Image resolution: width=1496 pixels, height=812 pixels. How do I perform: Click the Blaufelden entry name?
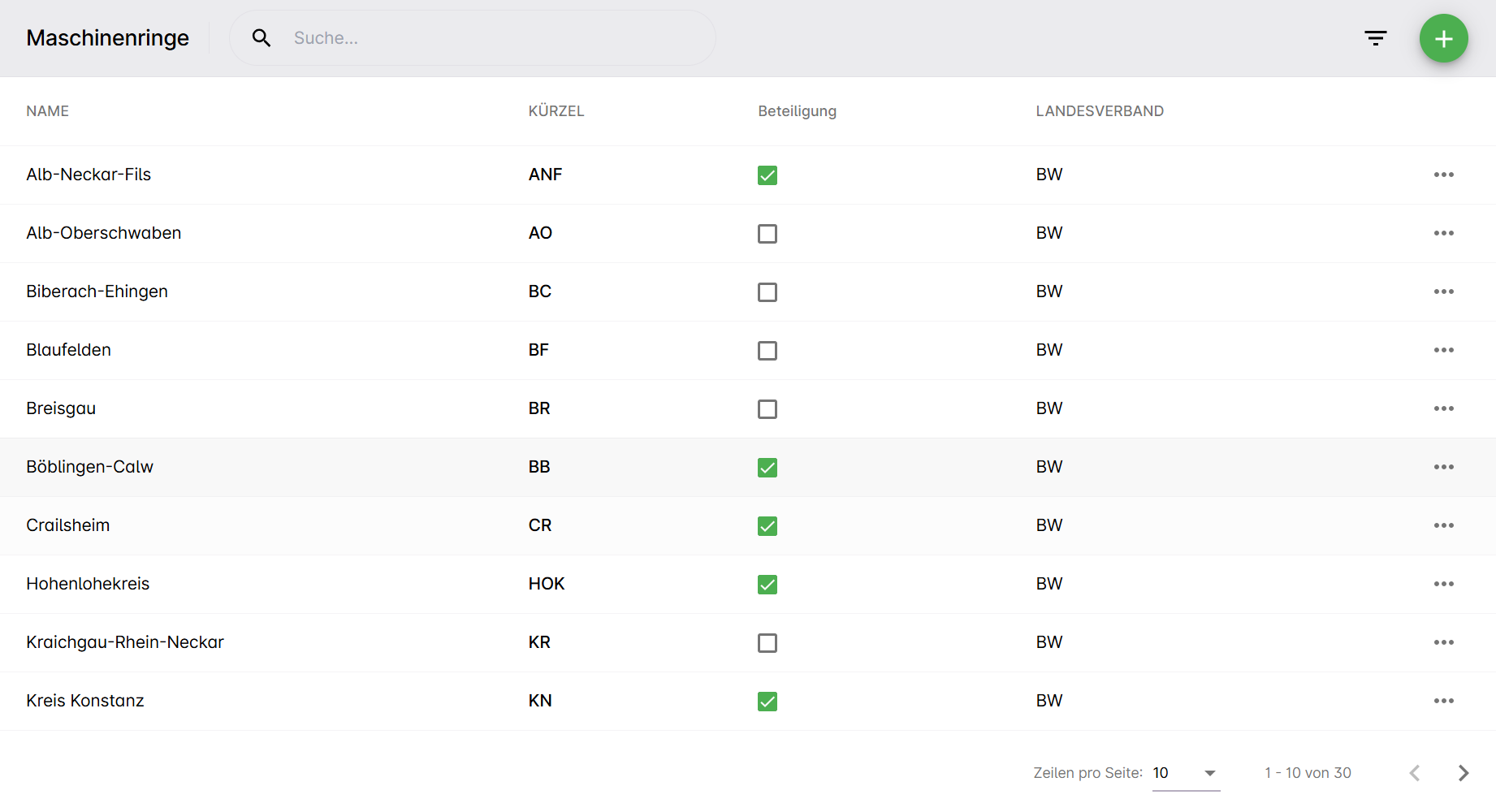tap(68, 350)
